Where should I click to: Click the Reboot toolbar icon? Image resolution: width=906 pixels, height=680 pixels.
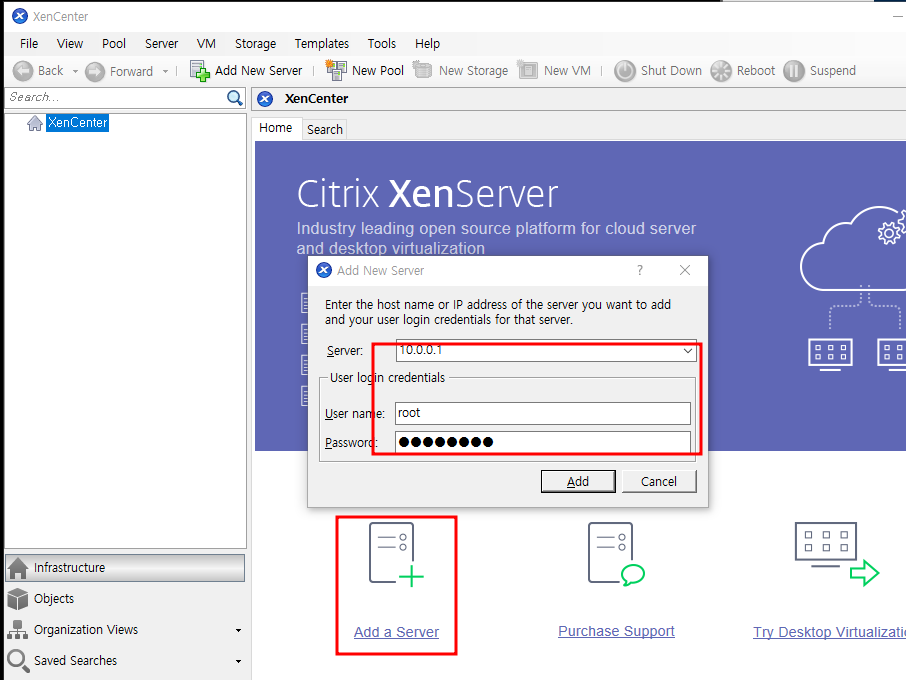[x=721, y=71]
